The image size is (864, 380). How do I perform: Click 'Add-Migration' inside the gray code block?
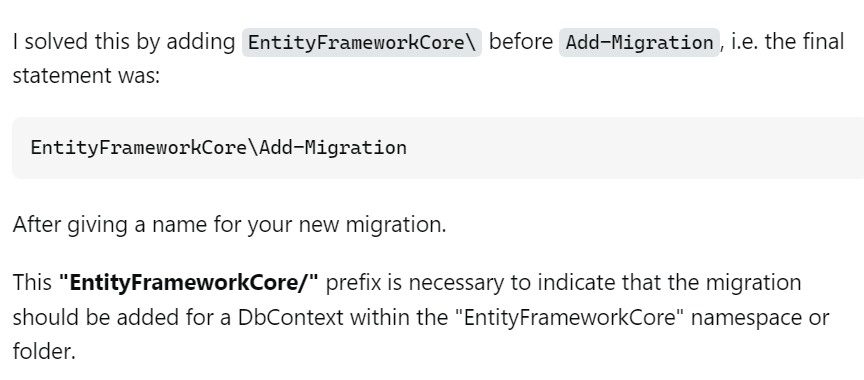[x=333, y=148]
